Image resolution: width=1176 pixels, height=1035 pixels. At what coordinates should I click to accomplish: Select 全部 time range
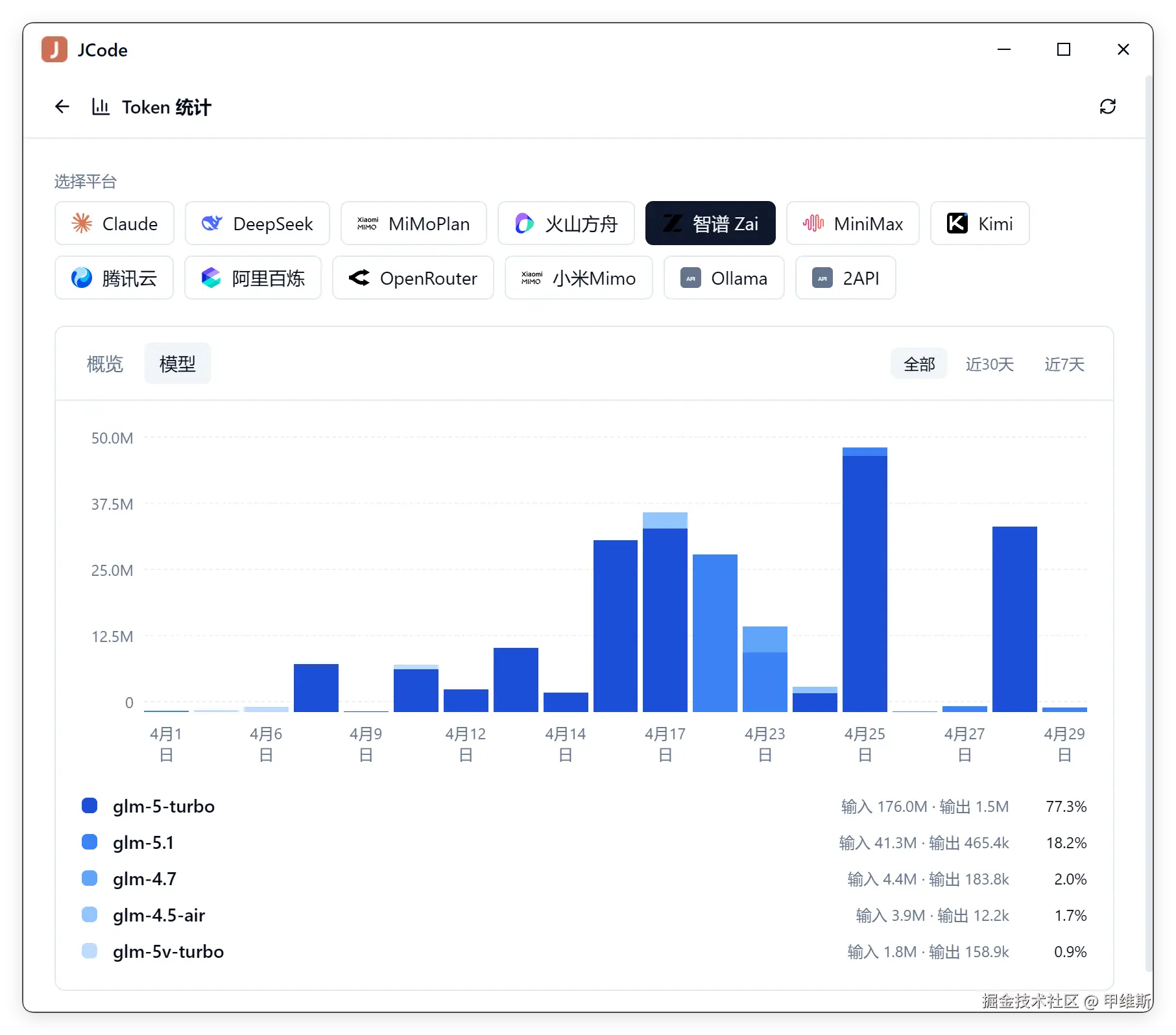pos(919,364)
